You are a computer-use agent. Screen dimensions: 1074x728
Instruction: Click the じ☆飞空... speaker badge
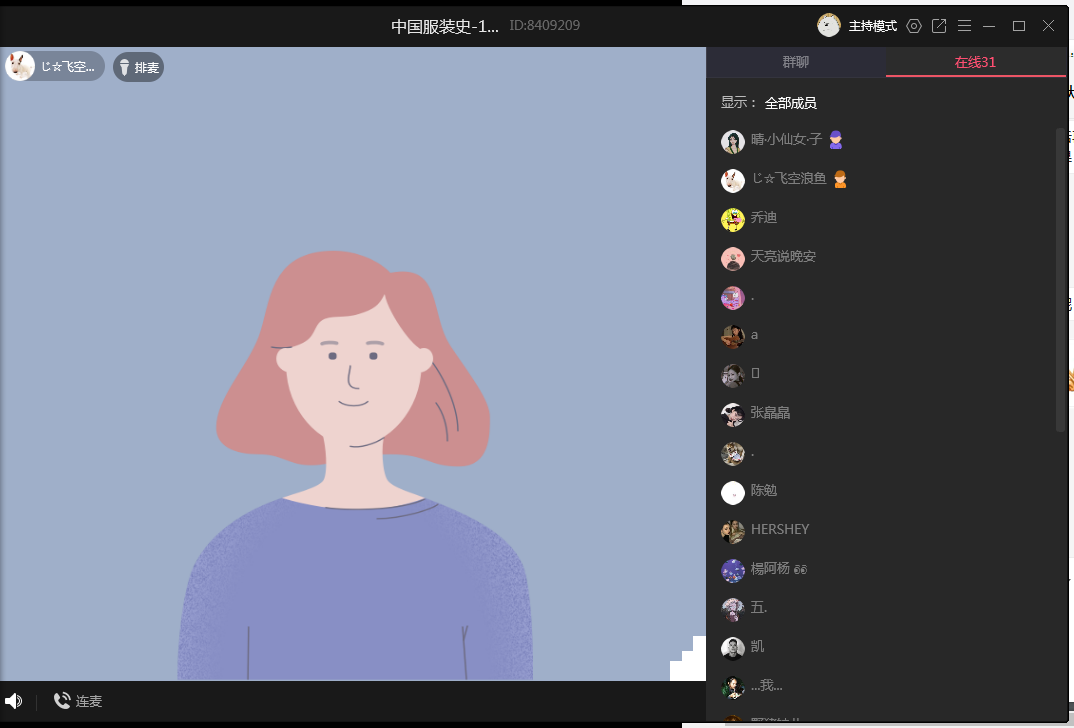pyautogui.click(x=55, y=67)
